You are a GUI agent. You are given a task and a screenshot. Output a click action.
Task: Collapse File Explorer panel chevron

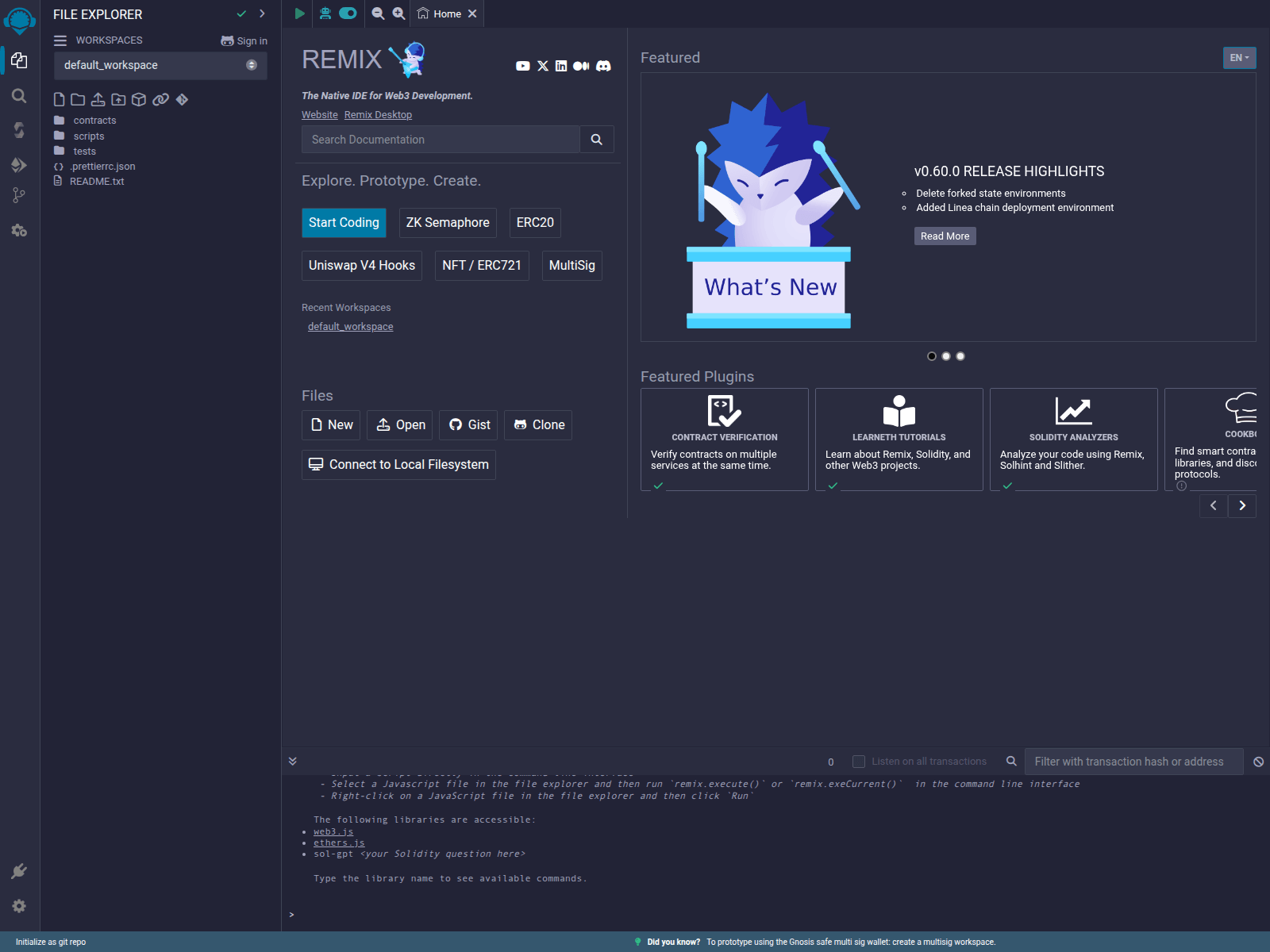(262, 13)
